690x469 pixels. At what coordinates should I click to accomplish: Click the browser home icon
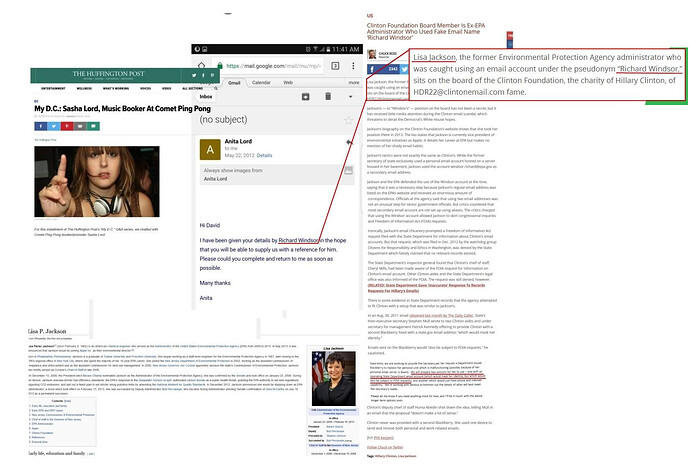coord(202,66)
